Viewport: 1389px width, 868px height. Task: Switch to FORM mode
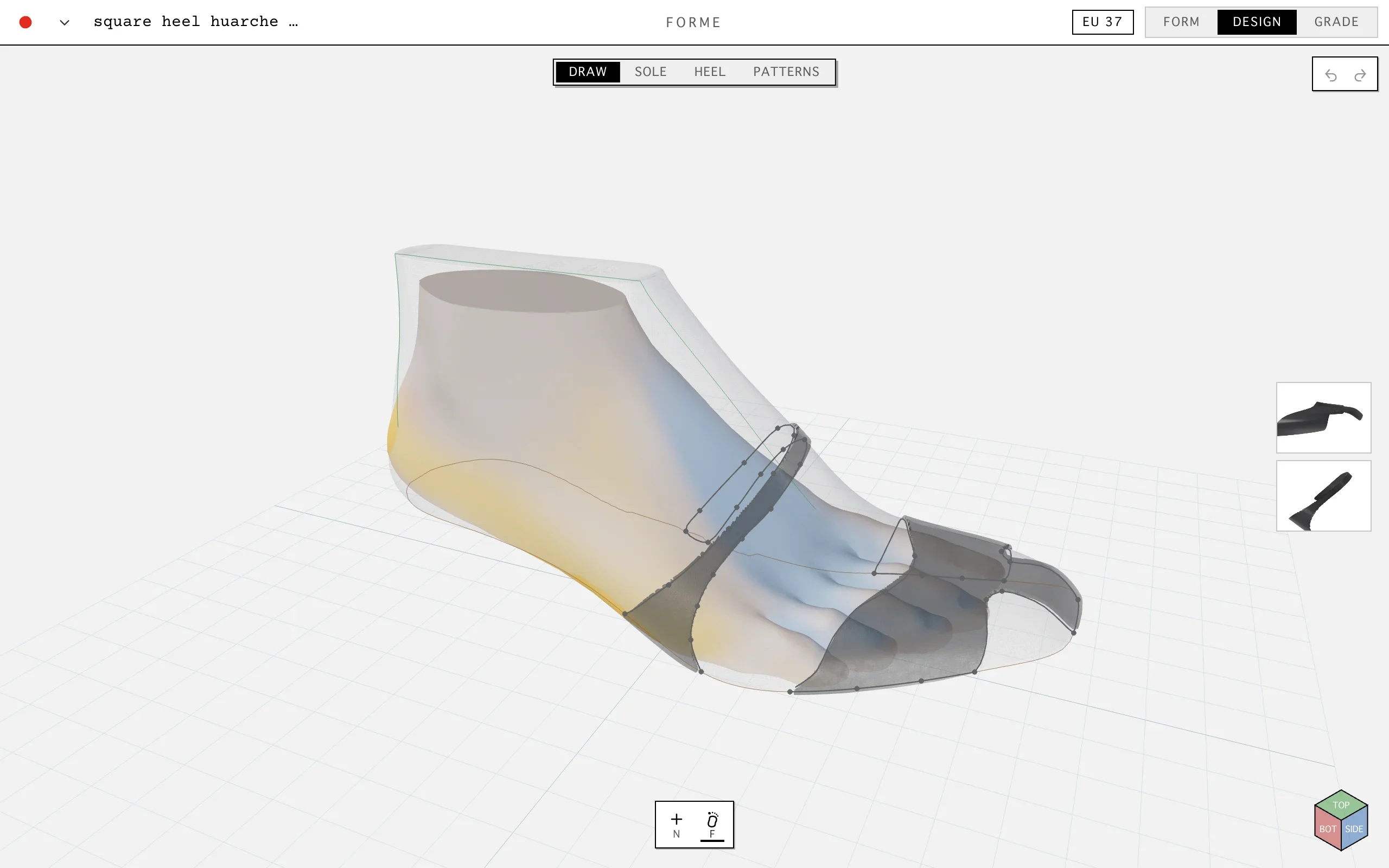tap(1181, 22)
